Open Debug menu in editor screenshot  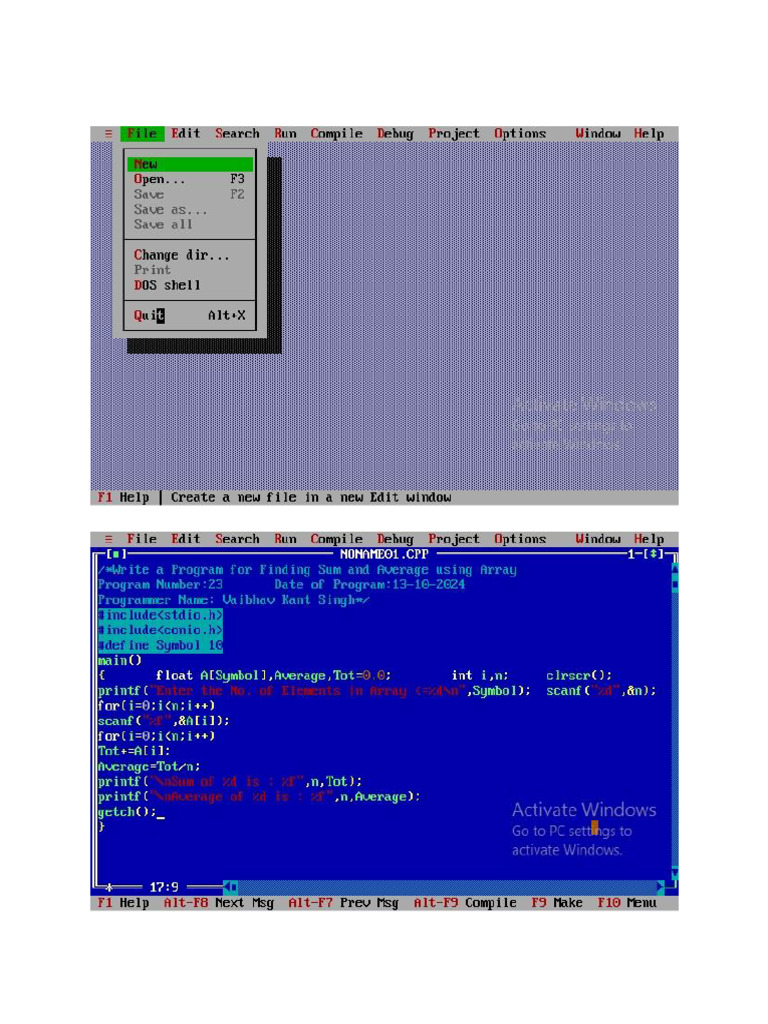click(x=395, y=539)
